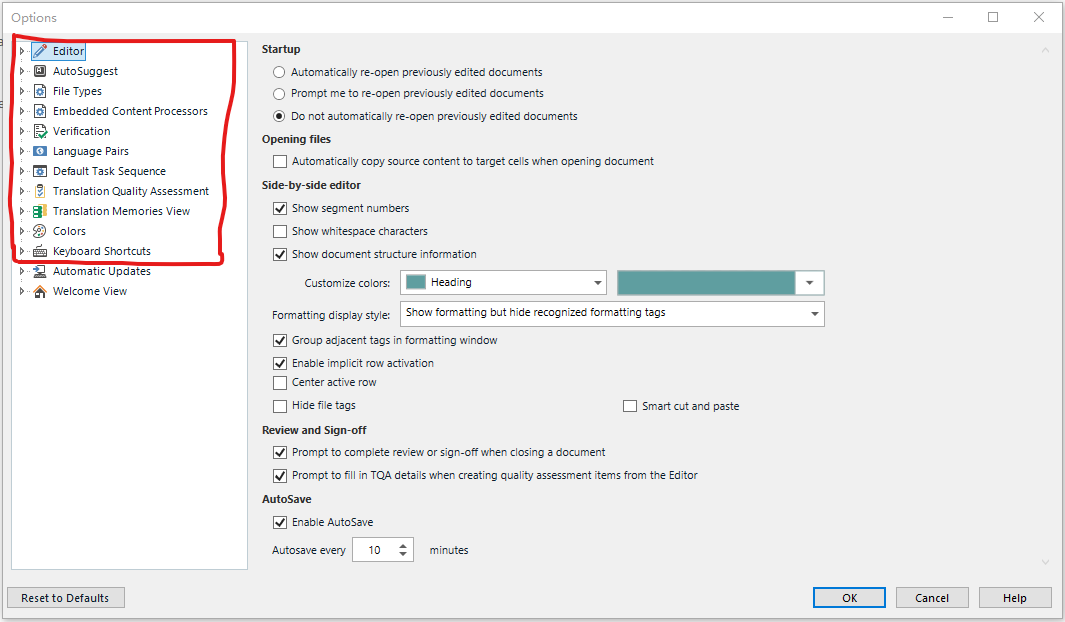
Task: Expand the Keyboard Shortcuts node arrow
Action: pos(22,251)
